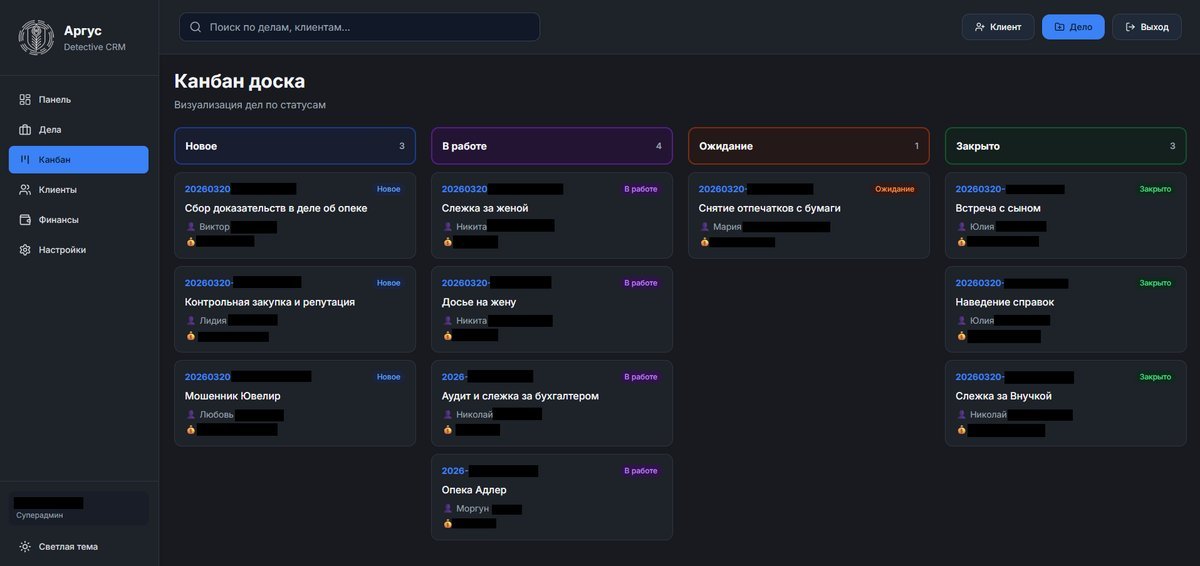Open the Канбан menu item
This screenshot has width=1200, height=566.
coord(78,160)
